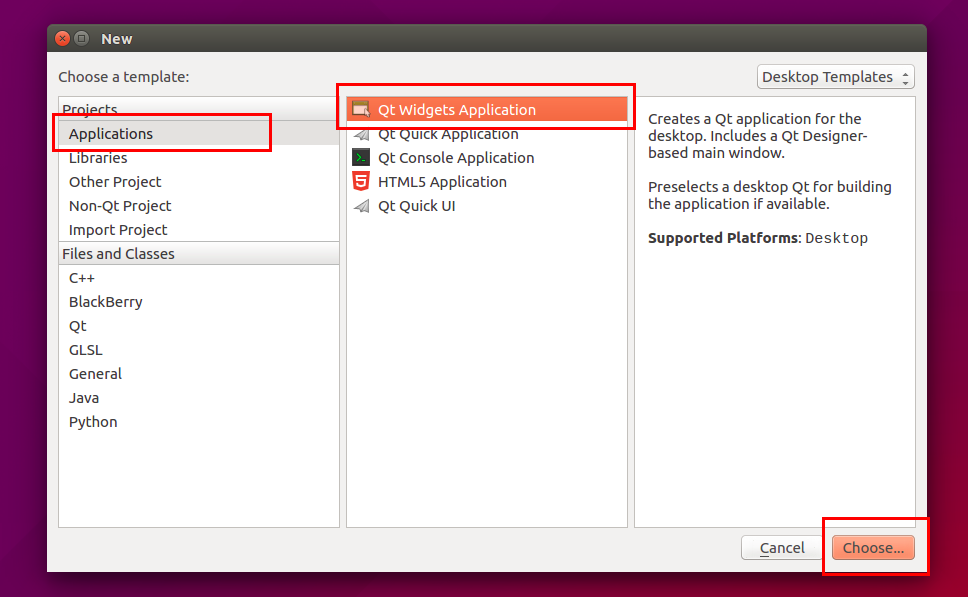Select the GLSL file category

(85, 350)
